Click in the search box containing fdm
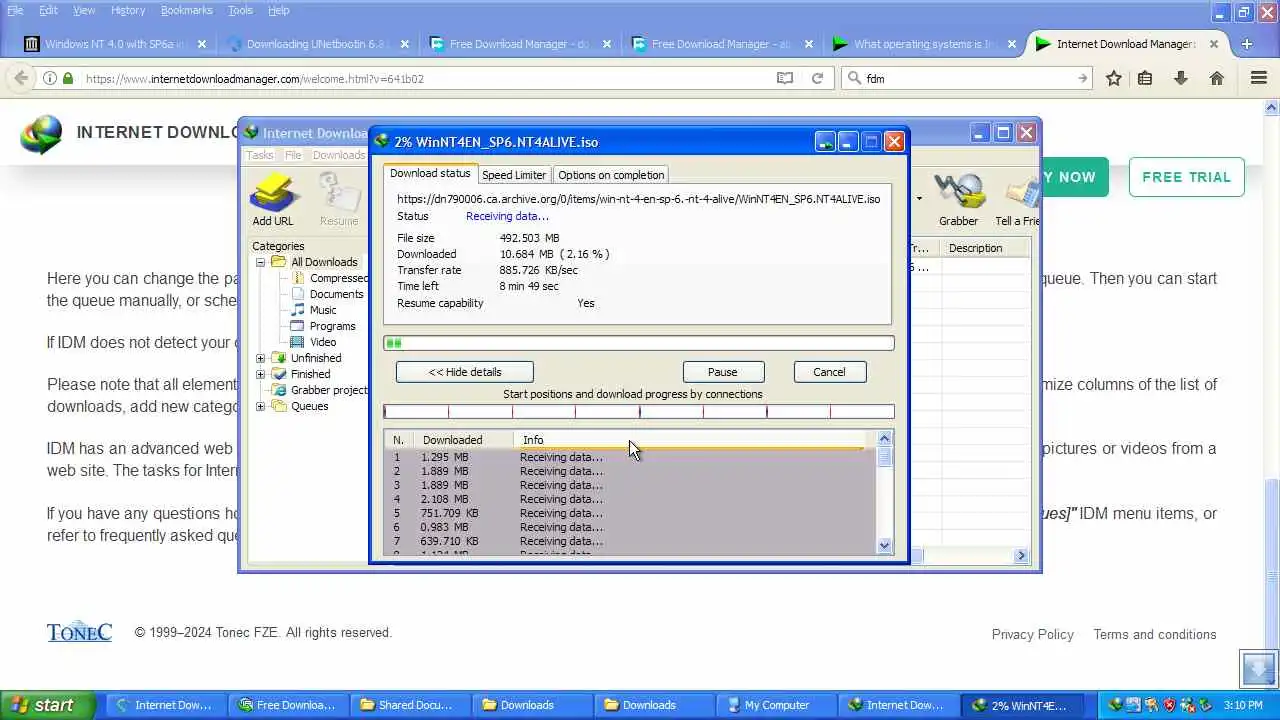 (968, 78)
